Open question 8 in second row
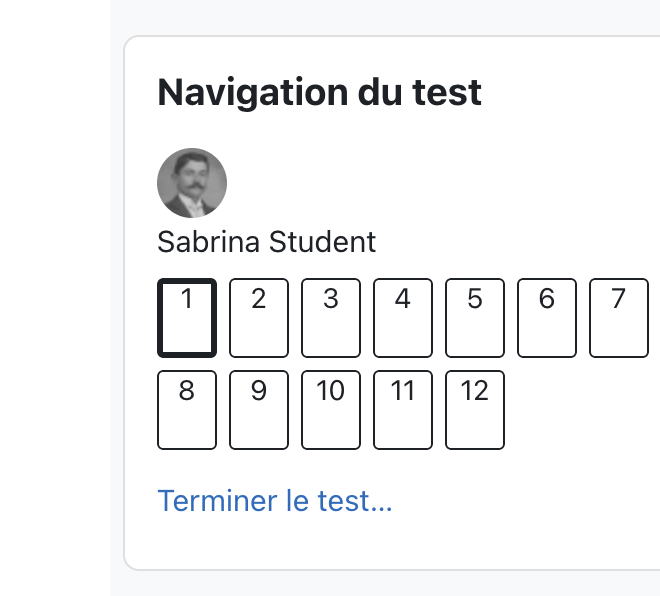 click(x=187, y=410)
